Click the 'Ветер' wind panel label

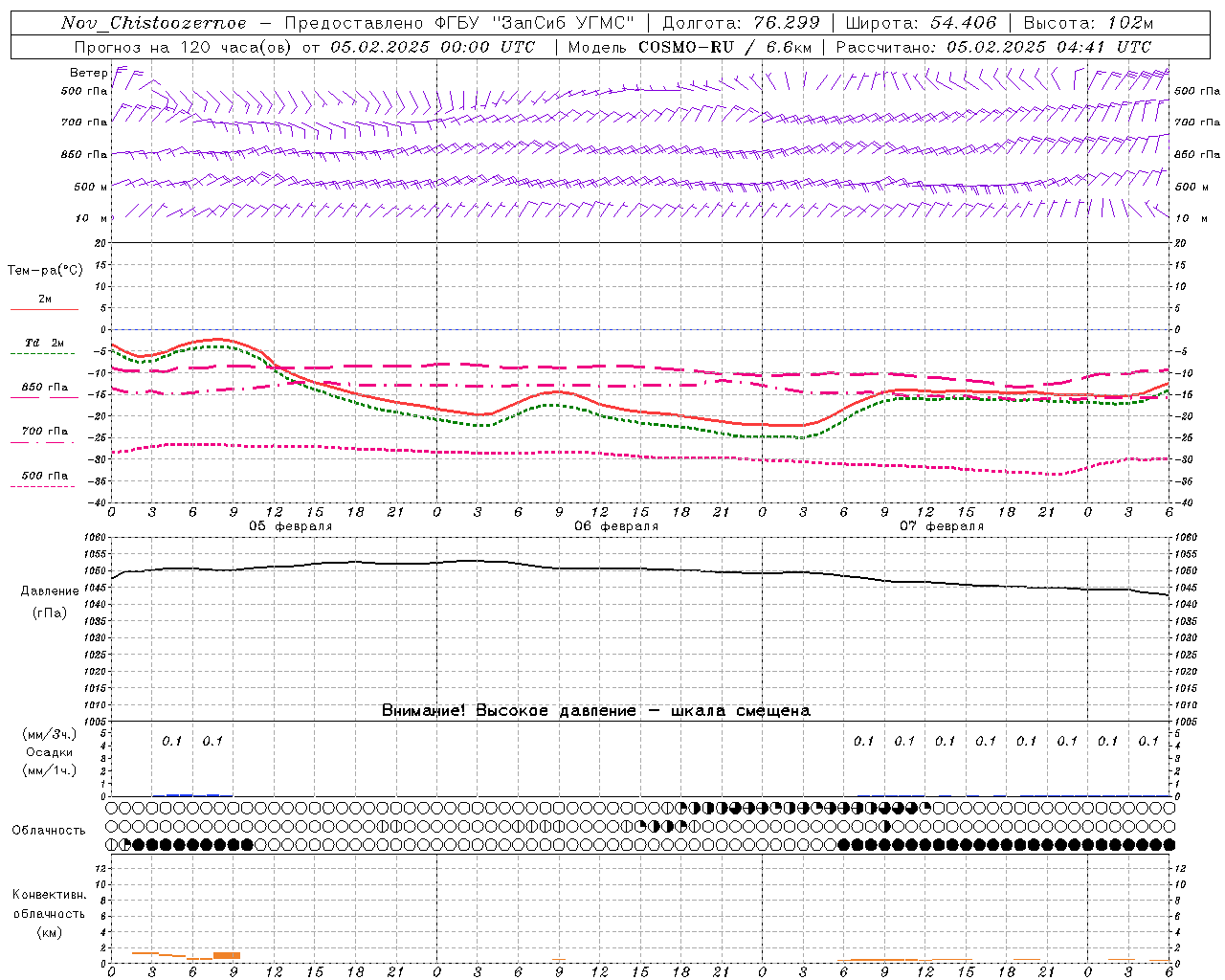click(x=89, y=73)
